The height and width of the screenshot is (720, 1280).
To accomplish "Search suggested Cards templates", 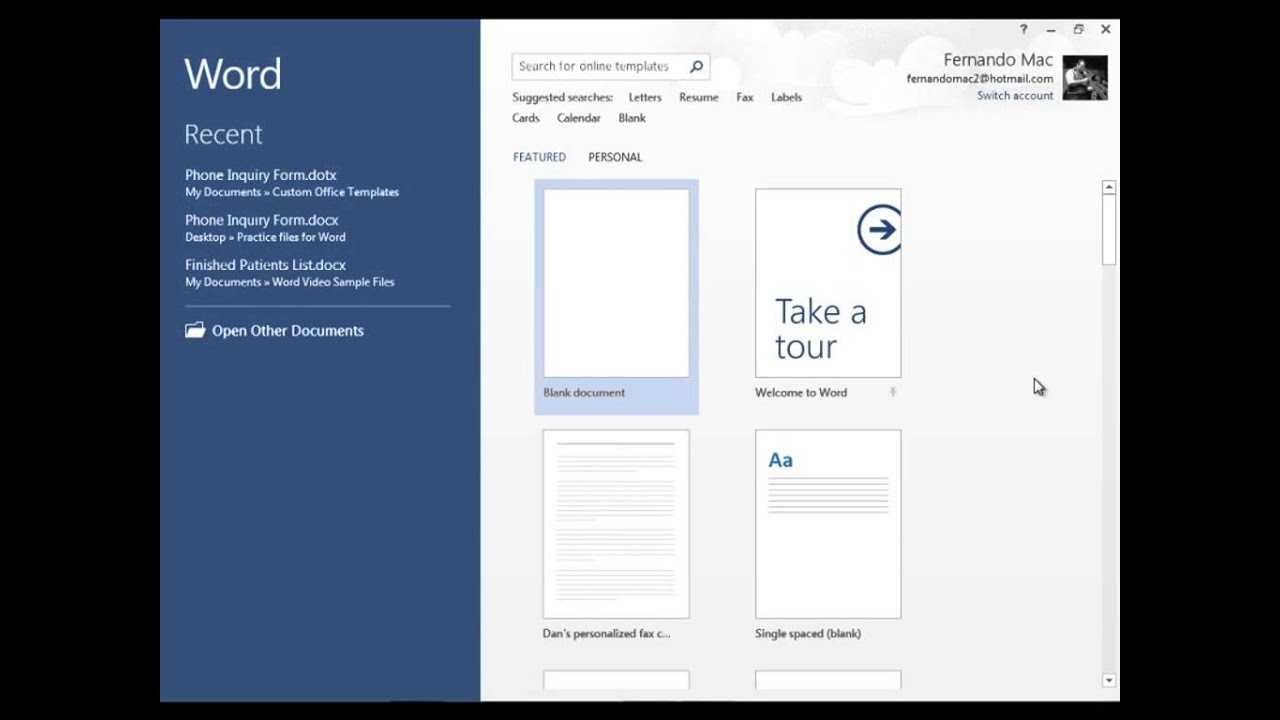I will point(526,118).
